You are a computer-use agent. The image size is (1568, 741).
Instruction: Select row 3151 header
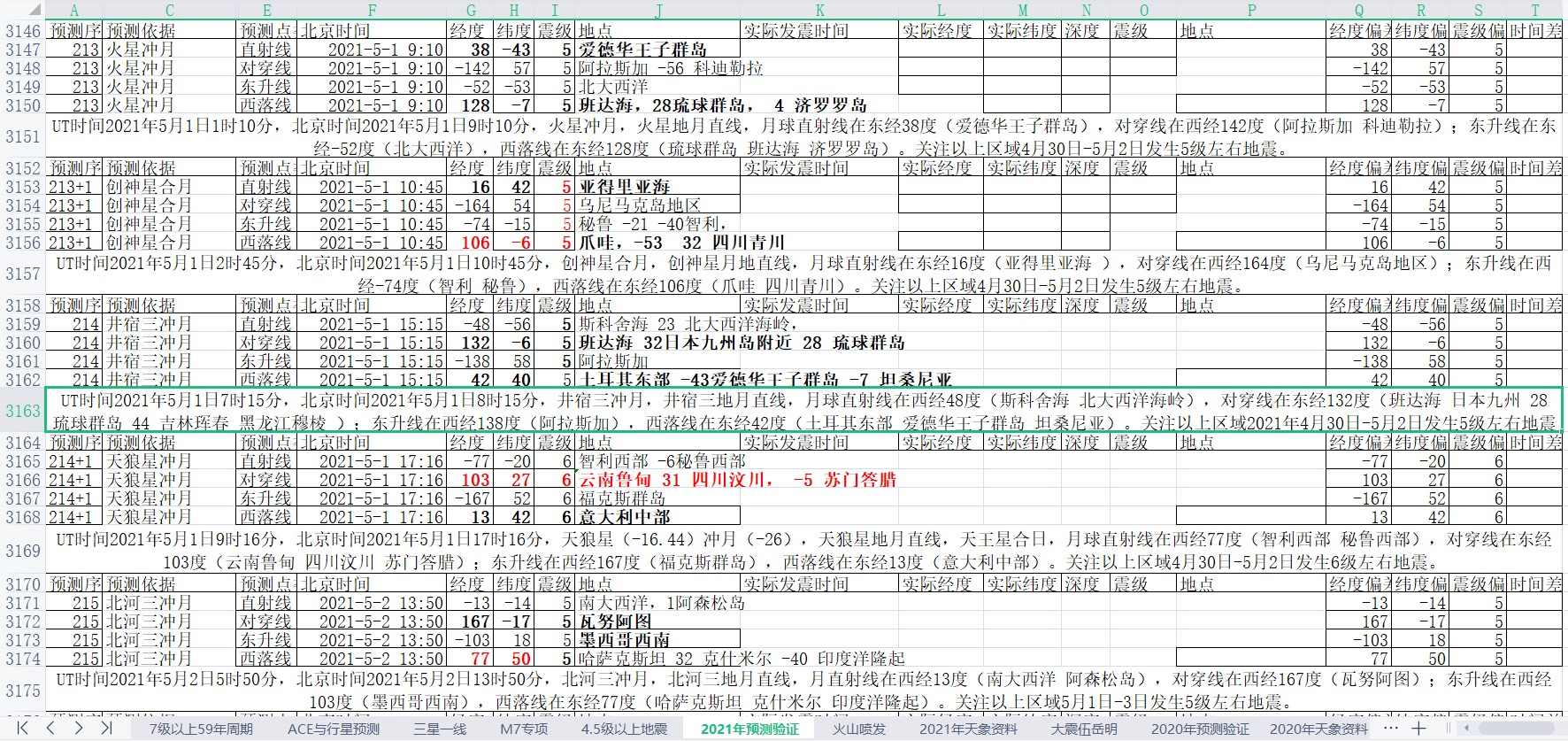pos(23,136)
